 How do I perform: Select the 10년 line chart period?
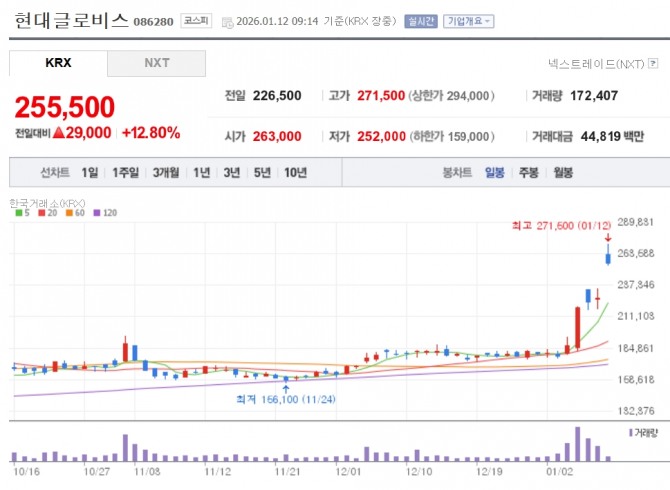[296, 173]
